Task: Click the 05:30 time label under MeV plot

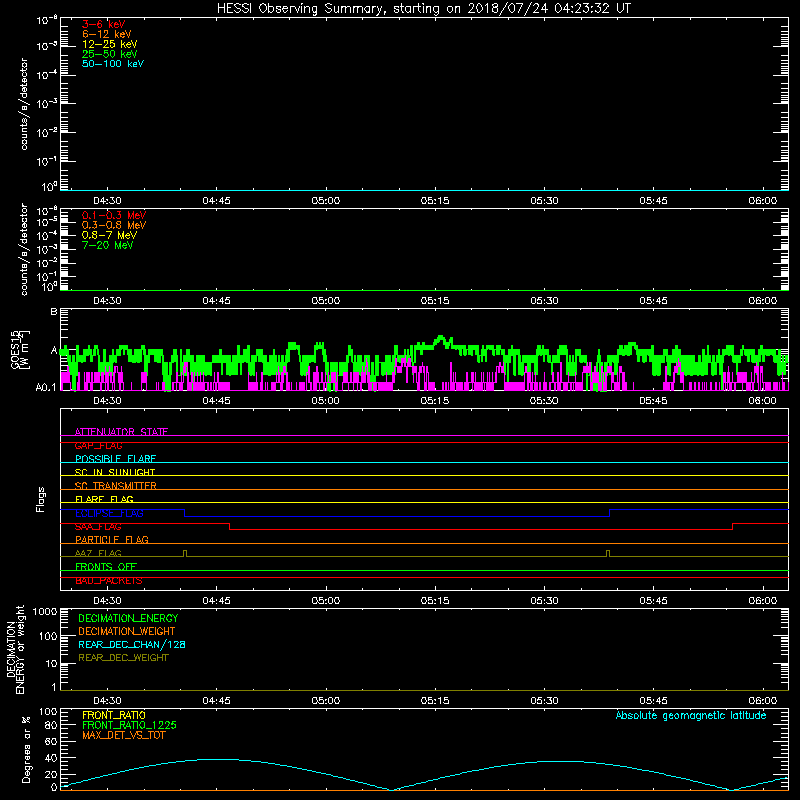Action: pos(544,301)
